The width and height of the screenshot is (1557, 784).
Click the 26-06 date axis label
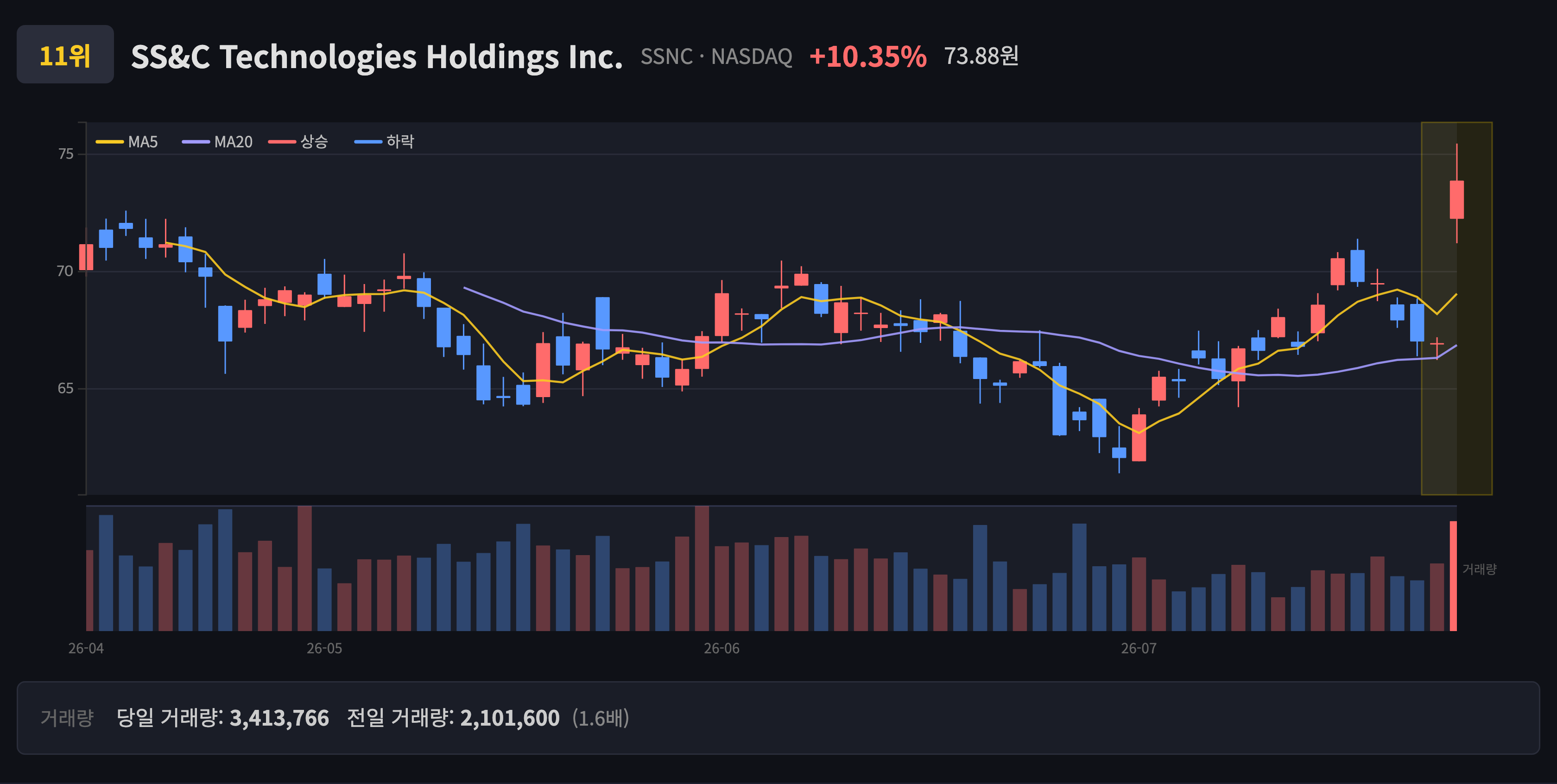[721, 648]
